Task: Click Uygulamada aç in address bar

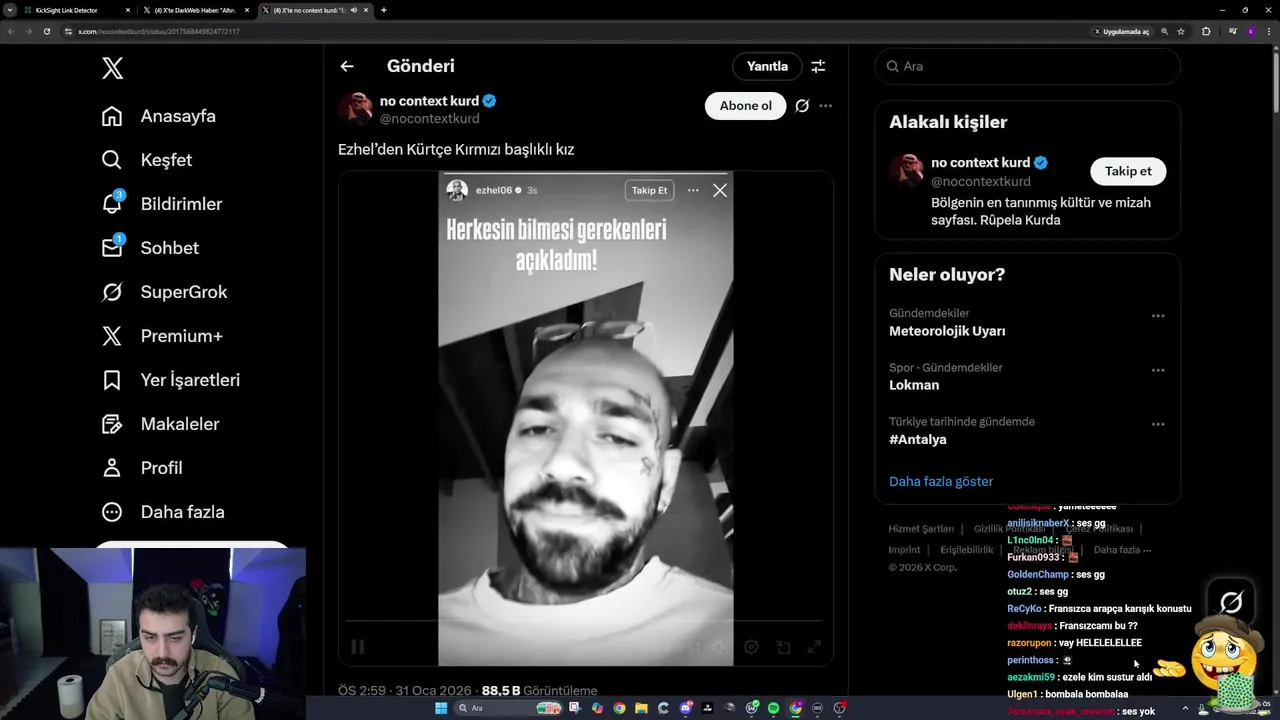Action: click(1122, 31)
